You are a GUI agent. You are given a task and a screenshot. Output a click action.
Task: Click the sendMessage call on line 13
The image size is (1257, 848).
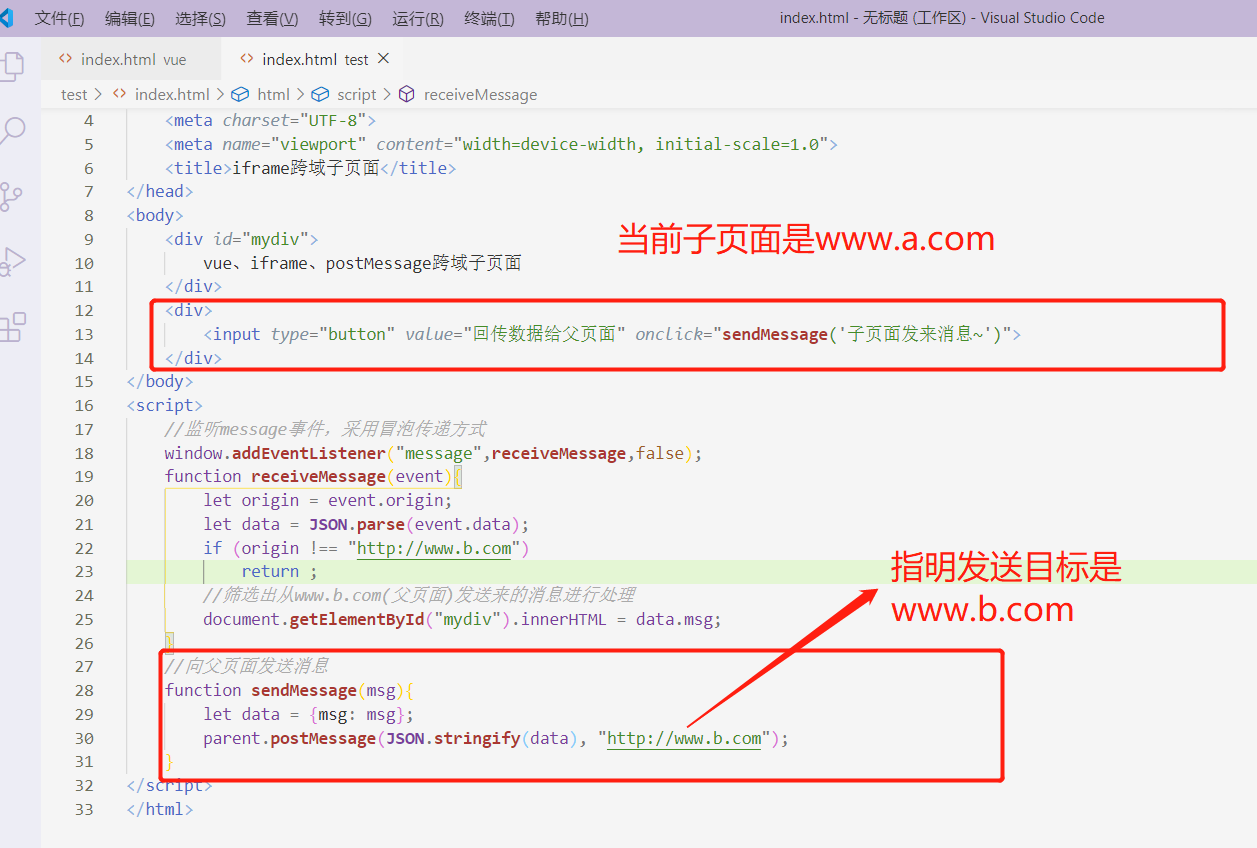tap(775, 334)
